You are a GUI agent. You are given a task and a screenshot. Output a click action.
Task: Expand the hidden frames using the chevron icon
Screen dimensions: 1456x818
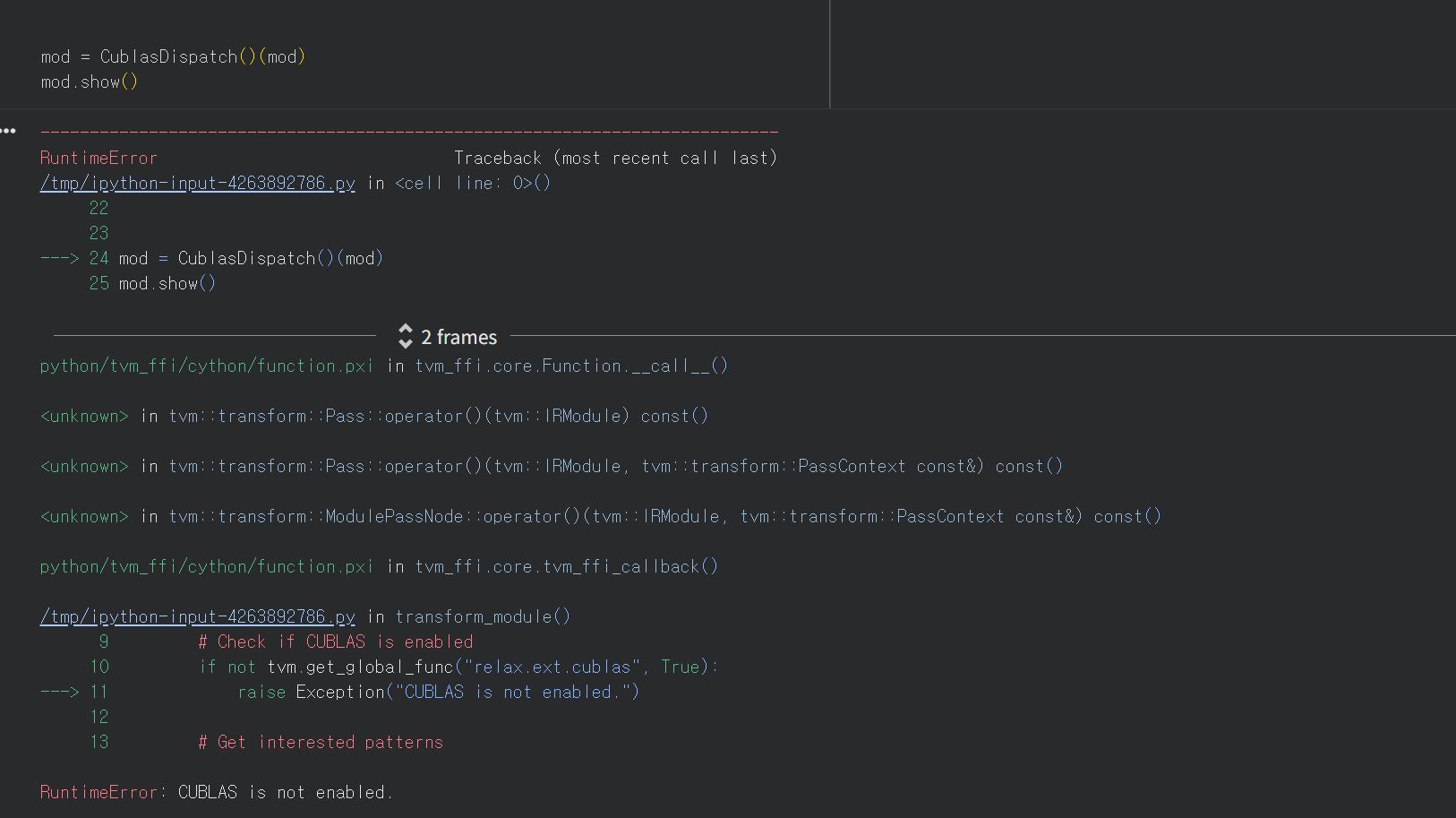pos(406,337)
